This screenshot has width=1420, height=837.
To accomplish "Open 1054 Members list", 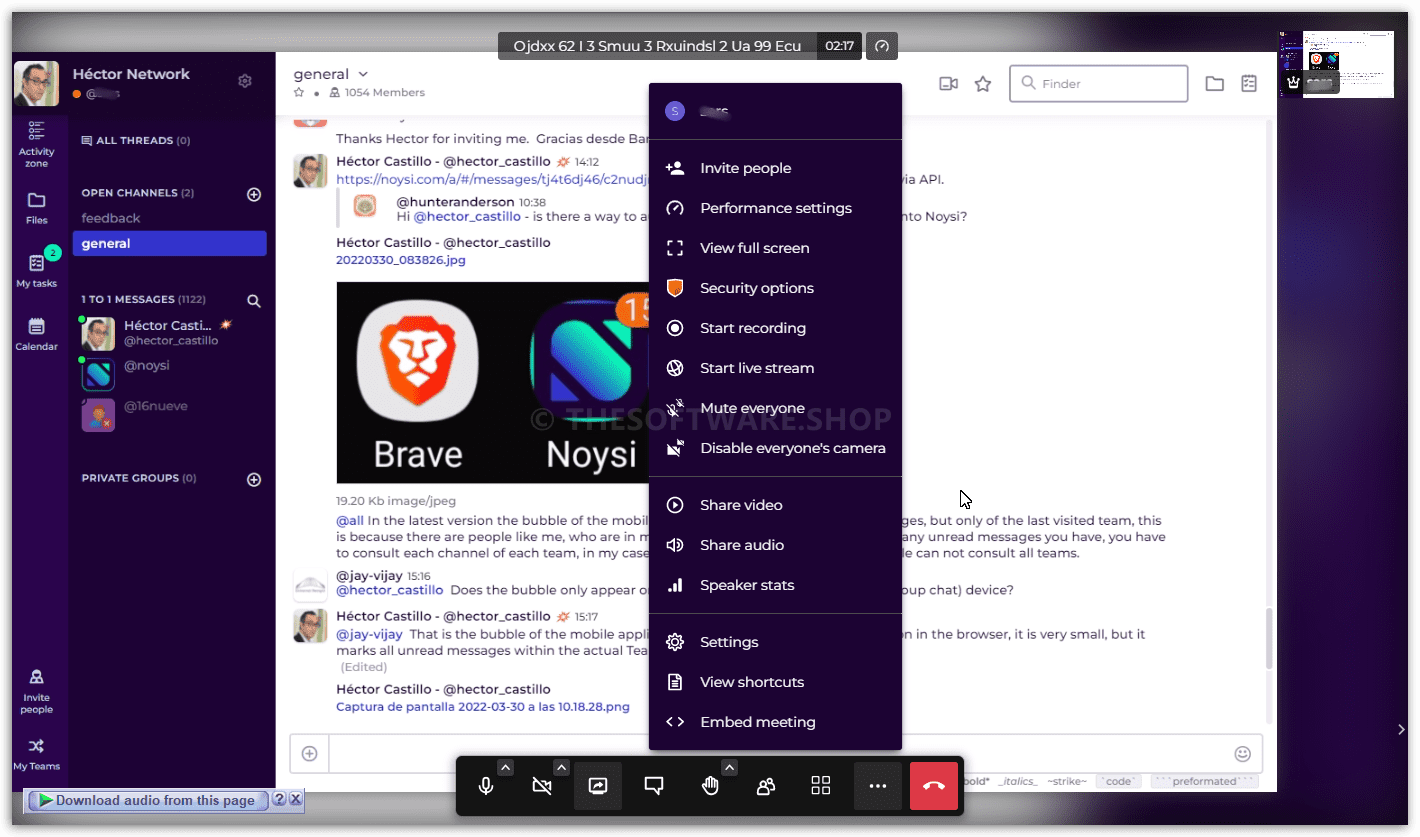I will 377,92.
